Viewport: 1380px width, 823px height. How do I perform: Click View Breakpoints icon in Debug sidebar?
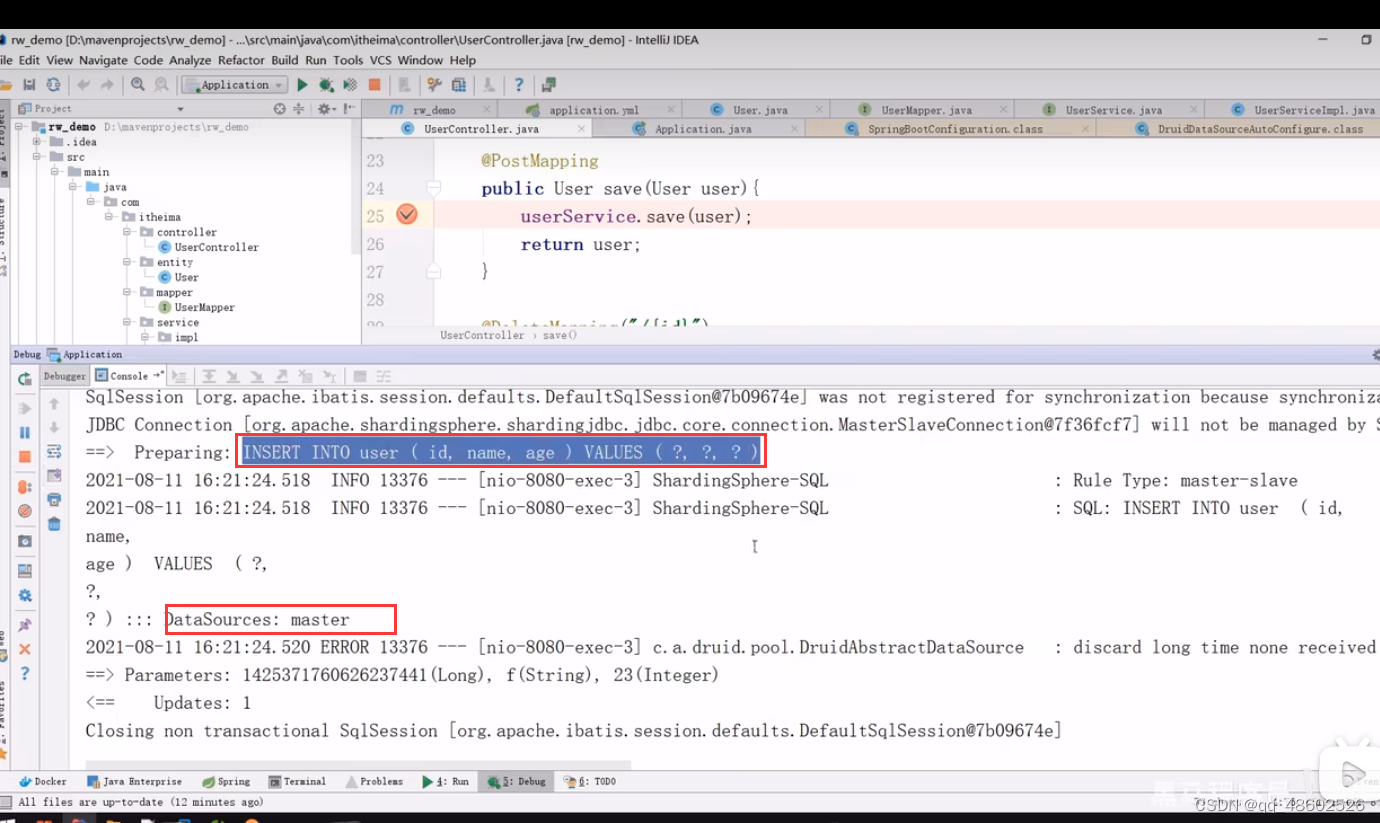pyautogui.click(x=25, y=487)
